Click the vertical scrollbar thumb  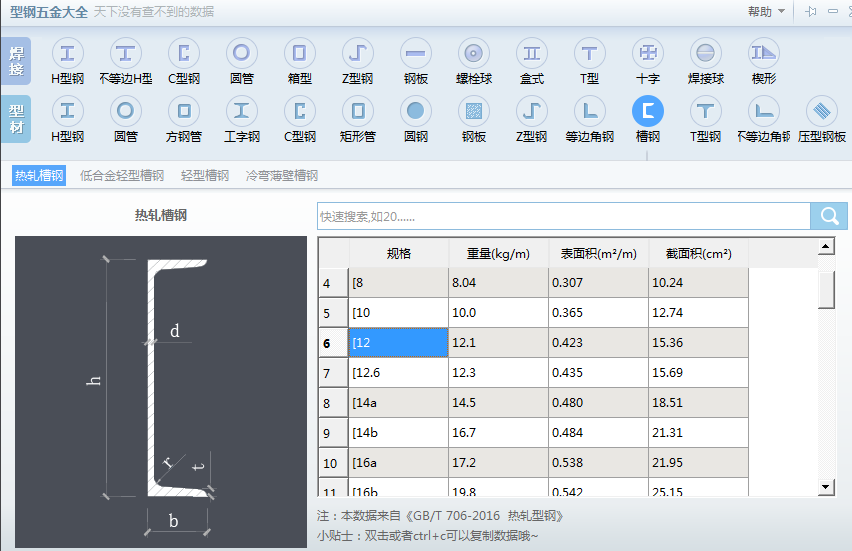click(x=826, y=290)
